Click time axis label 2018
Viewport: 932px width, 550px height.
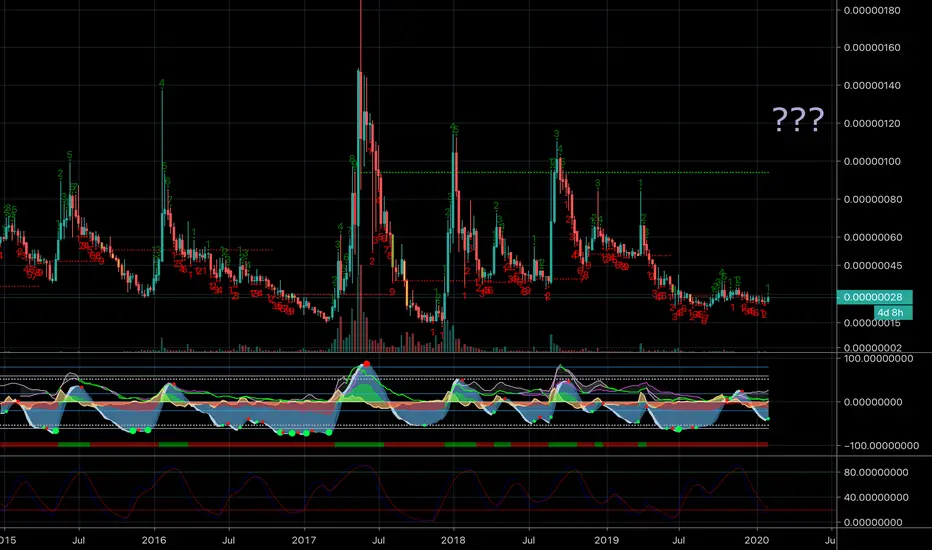point(453,540)
